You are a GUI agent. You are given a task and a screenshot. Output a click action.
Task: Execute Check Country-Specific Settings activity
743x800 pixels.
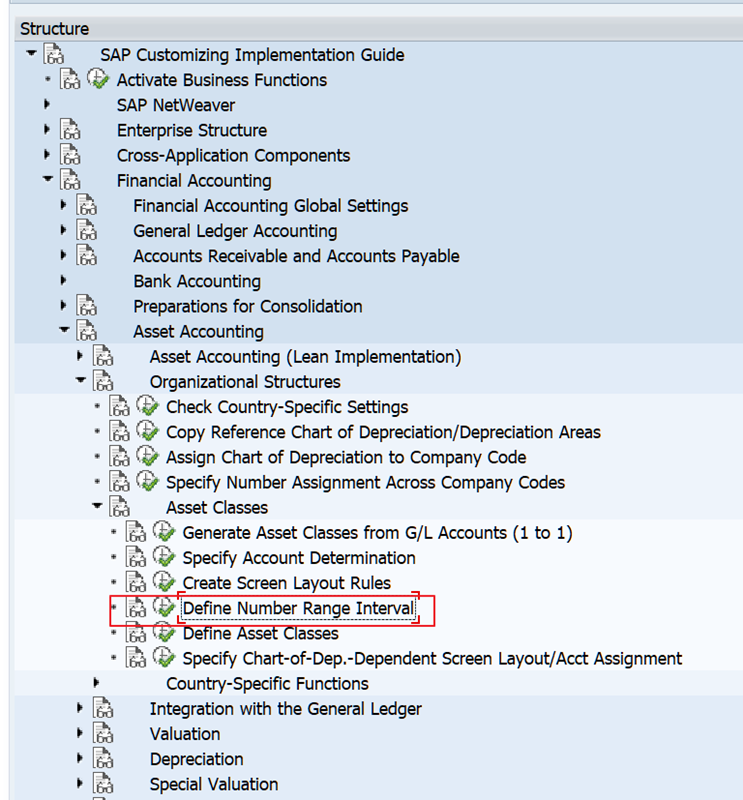point(147,406)
